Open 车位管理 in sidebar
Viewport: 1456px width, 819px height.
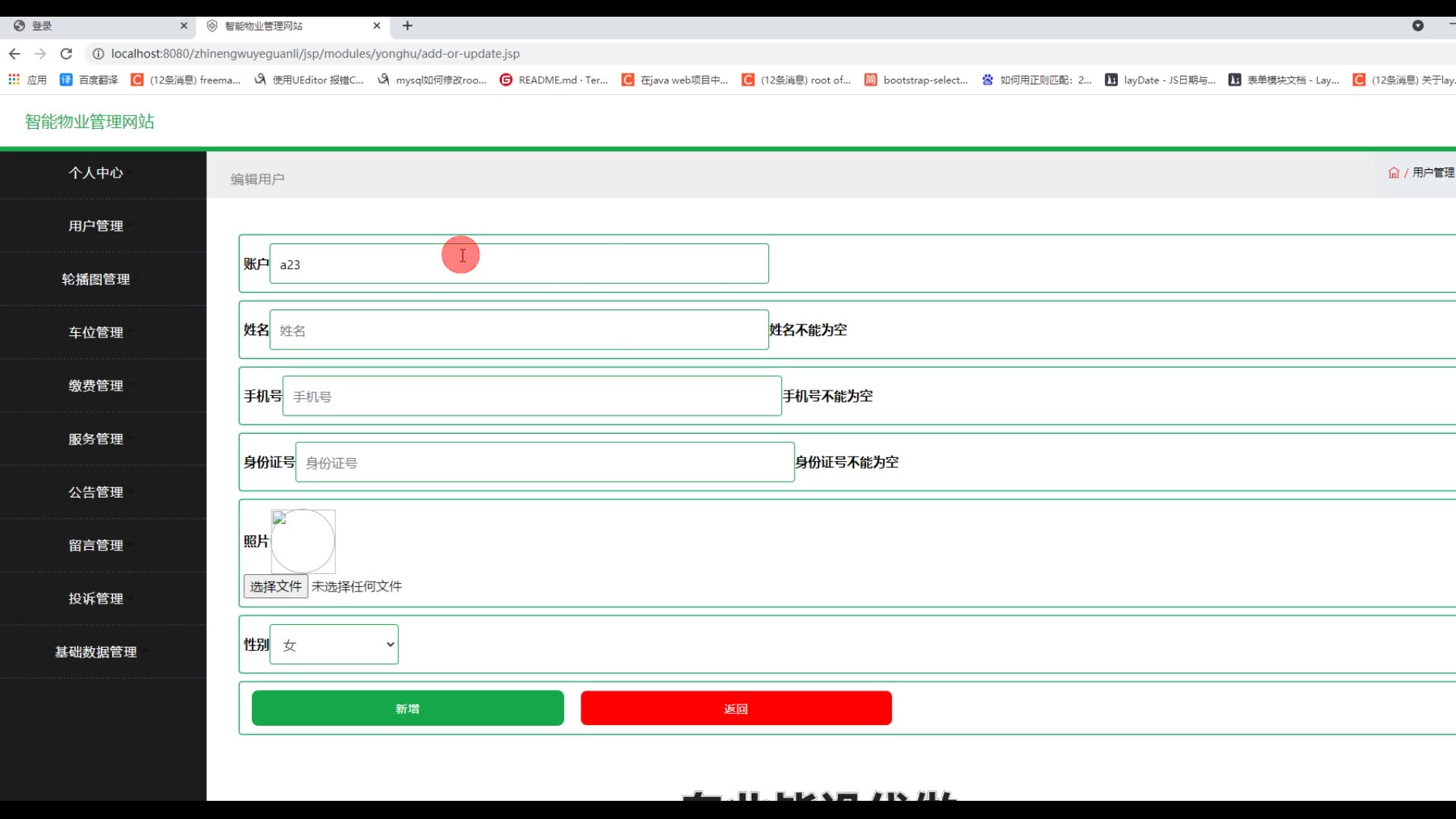(x=96, y=332)
